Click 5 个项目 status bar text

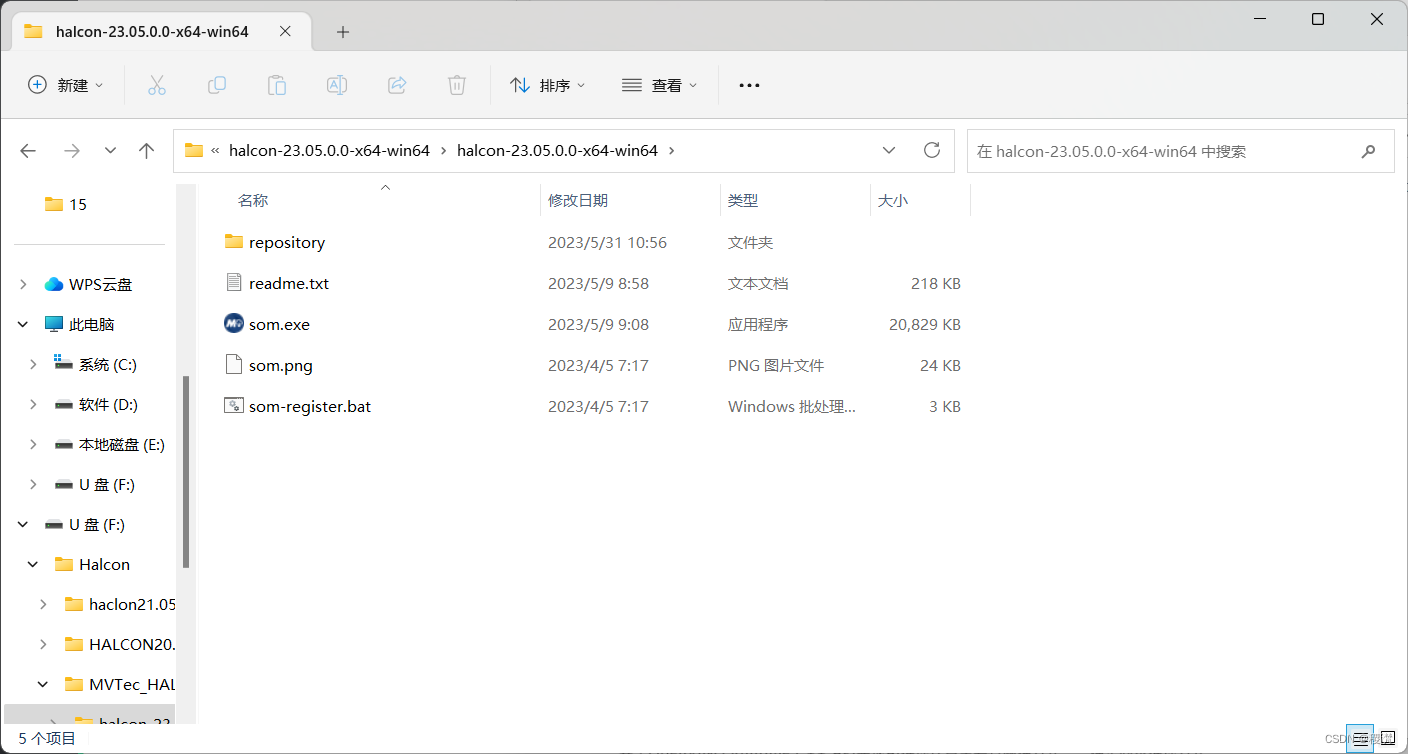(47, 738)
